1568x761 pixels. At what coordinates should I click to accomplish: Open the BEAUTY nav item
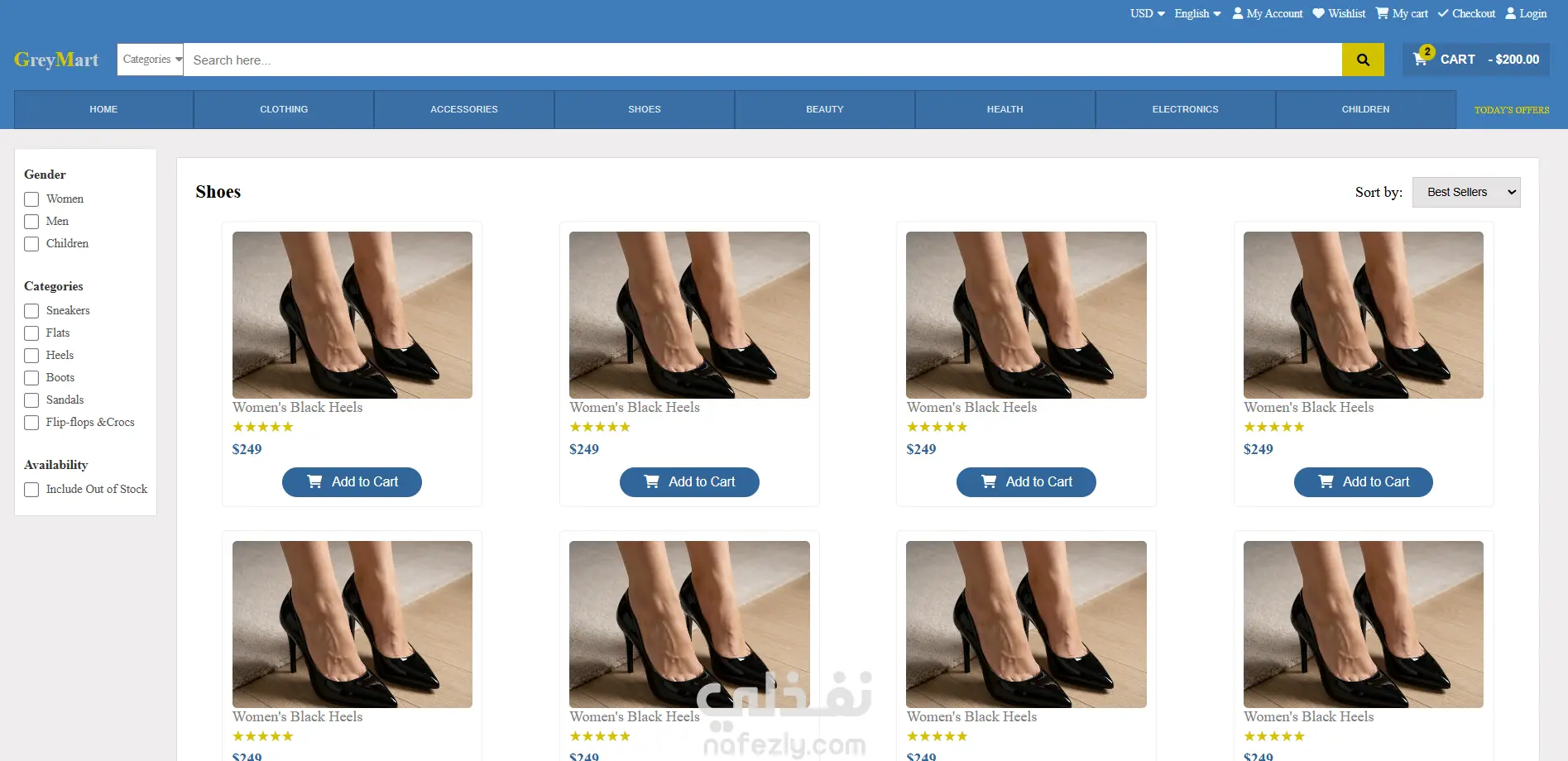pos(825,109)
